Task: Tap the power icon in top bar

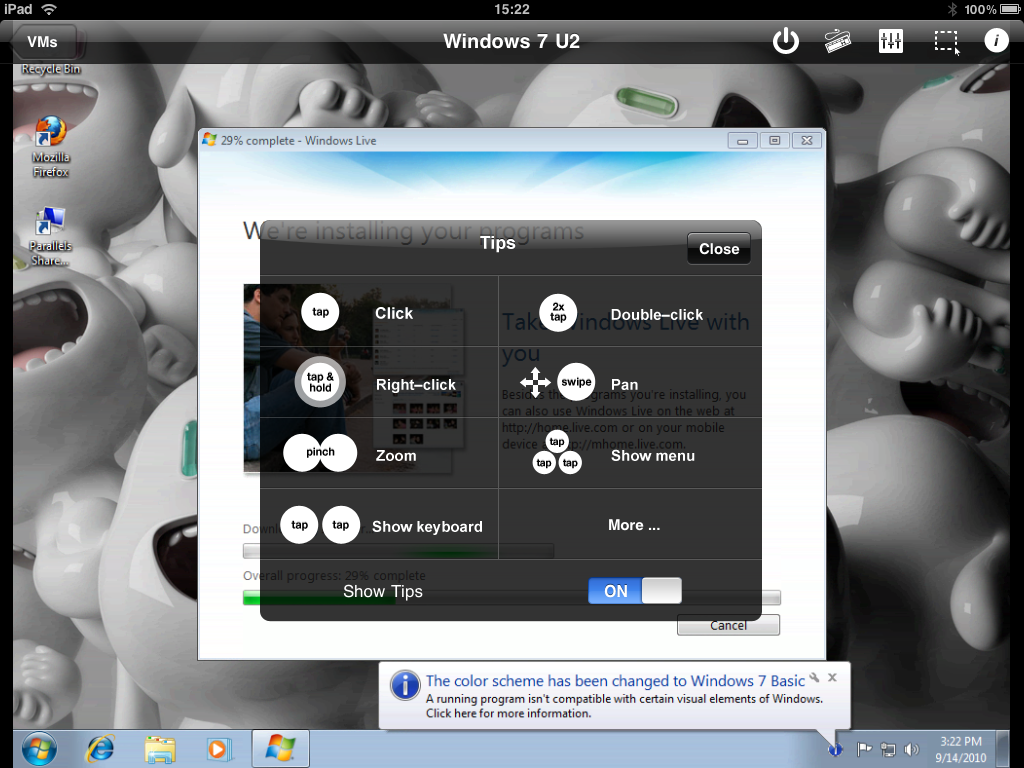Action: click(786, 41)
